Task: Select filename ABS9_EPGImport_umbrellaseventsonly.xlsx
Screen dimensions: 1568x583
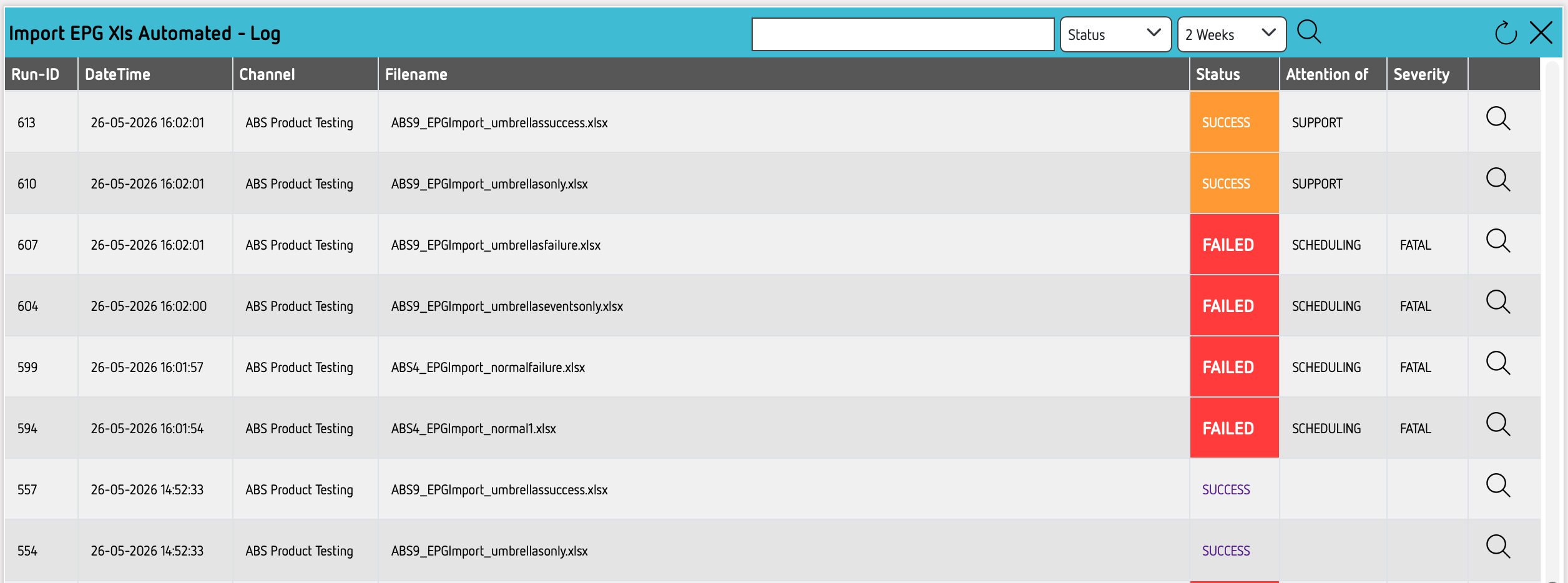Action: point(507,306)
